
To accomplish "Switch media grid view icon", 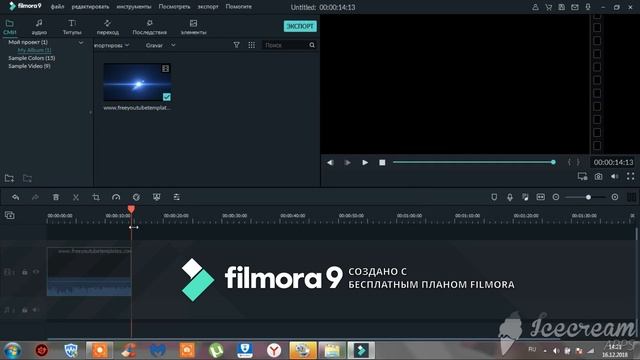I will tap(251, 45).
